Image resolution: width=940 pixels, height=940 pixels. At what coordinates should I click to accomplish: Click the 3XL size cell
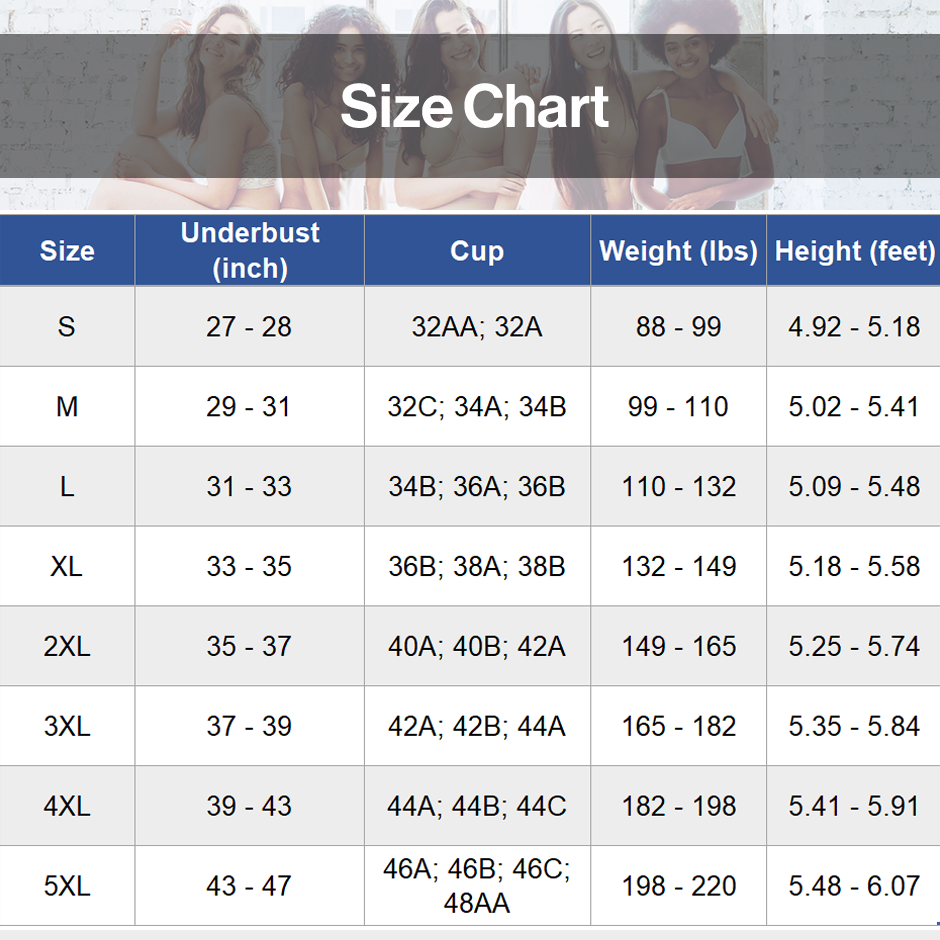pos(67,726)
